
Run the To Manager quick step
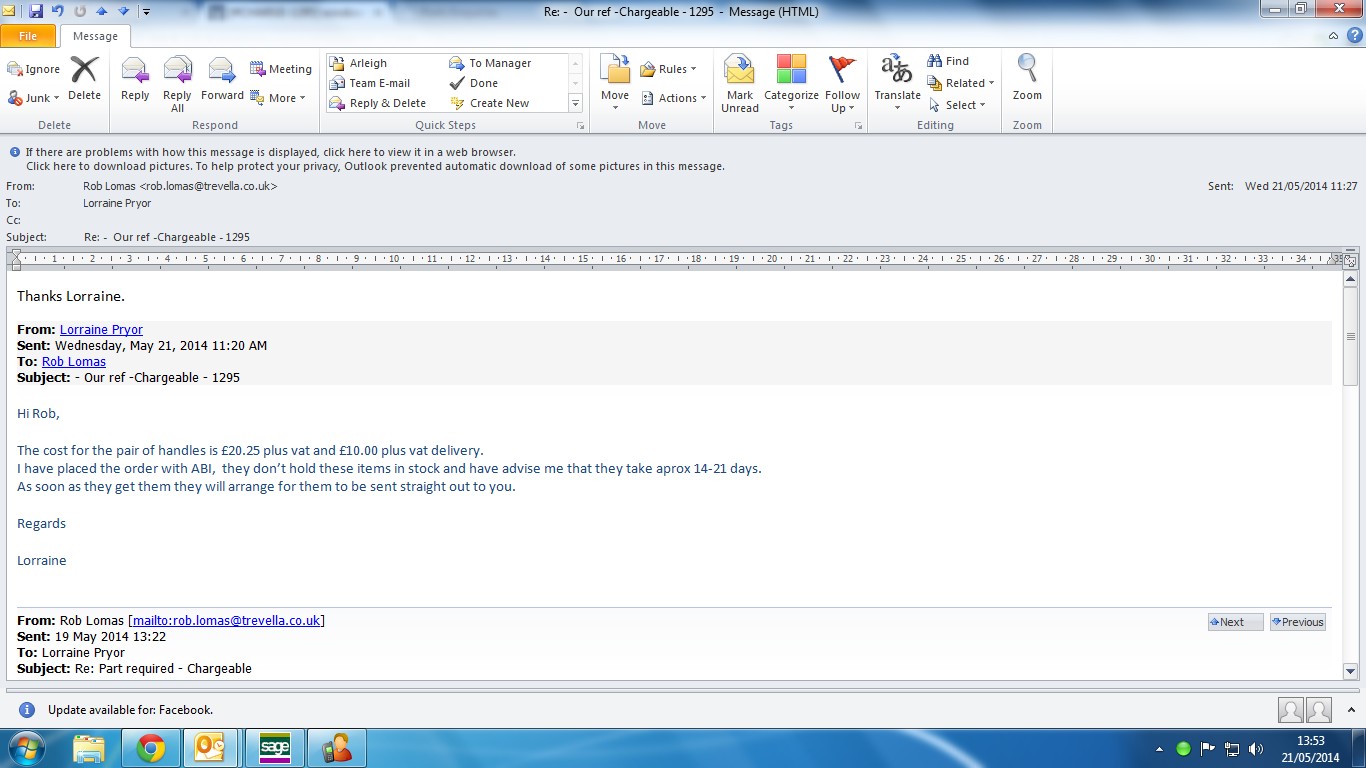coord(490,63)
